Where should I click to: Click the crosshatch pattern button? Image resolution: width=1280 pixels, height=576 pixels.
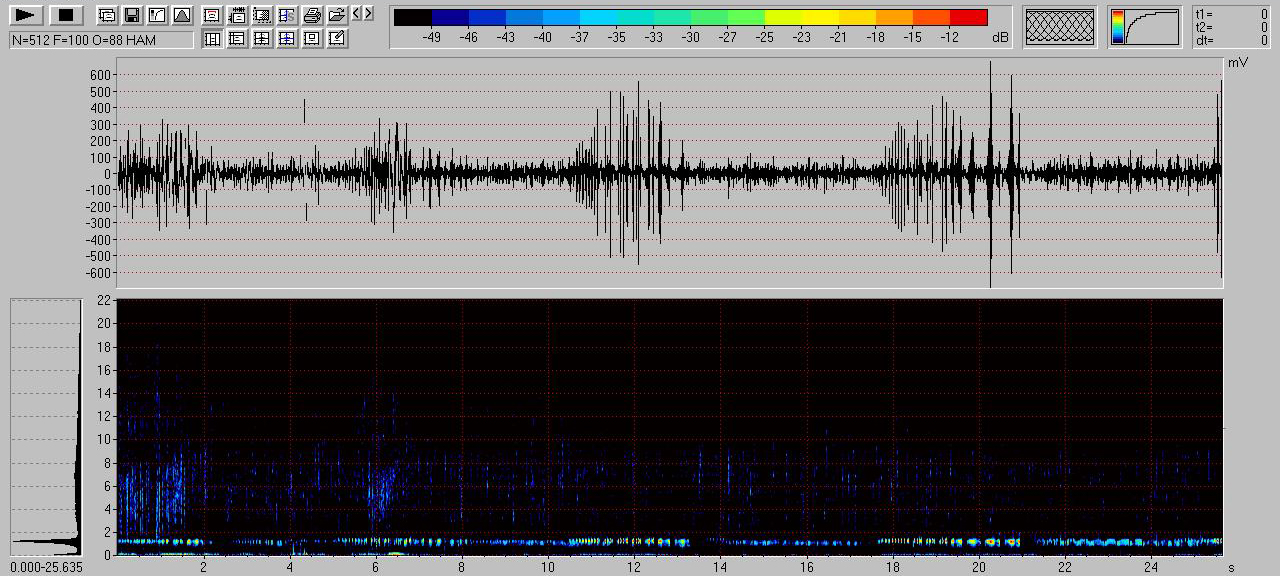[x=1060, y=26]
